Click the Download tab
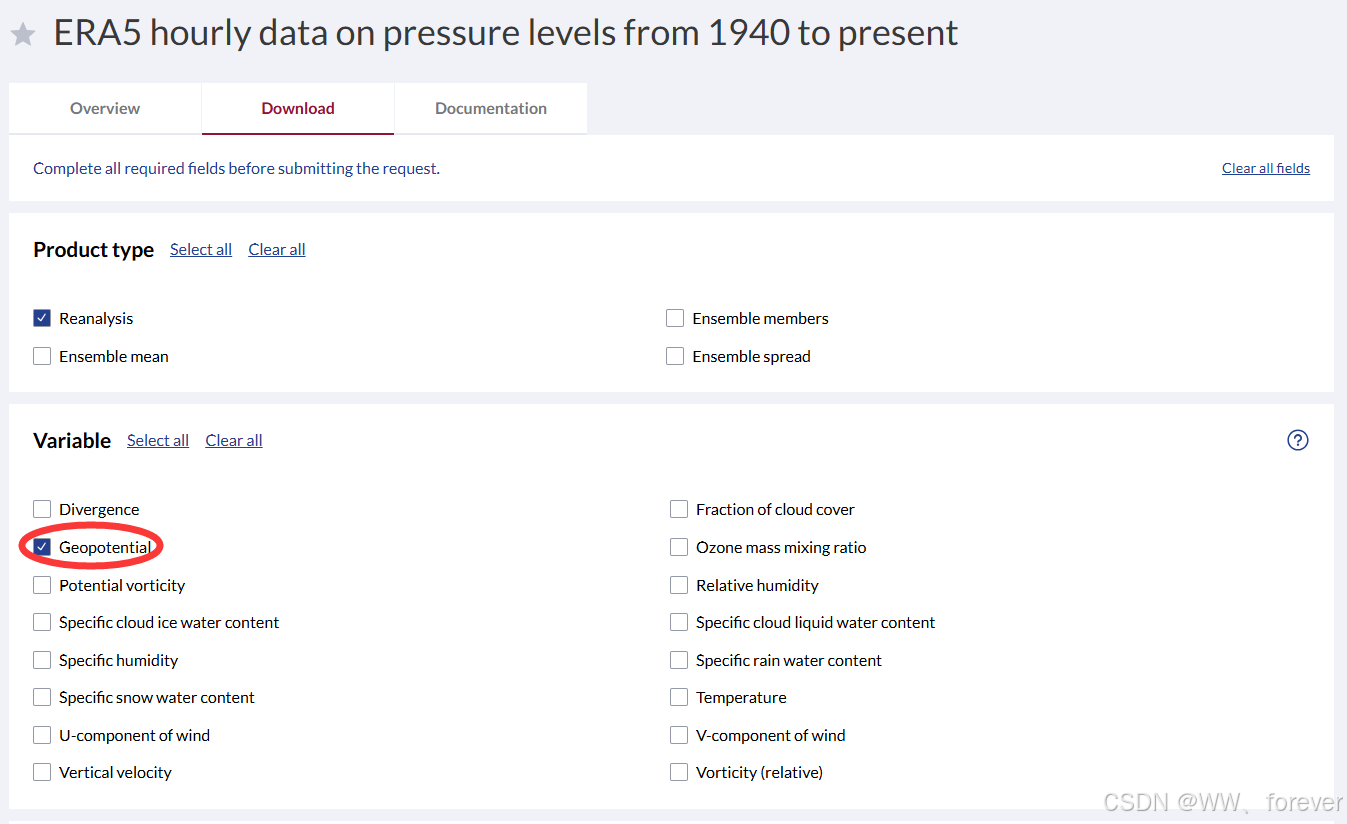Image resolution: width=1347 pixels, height=824 pixels. [x=298, y=108]
